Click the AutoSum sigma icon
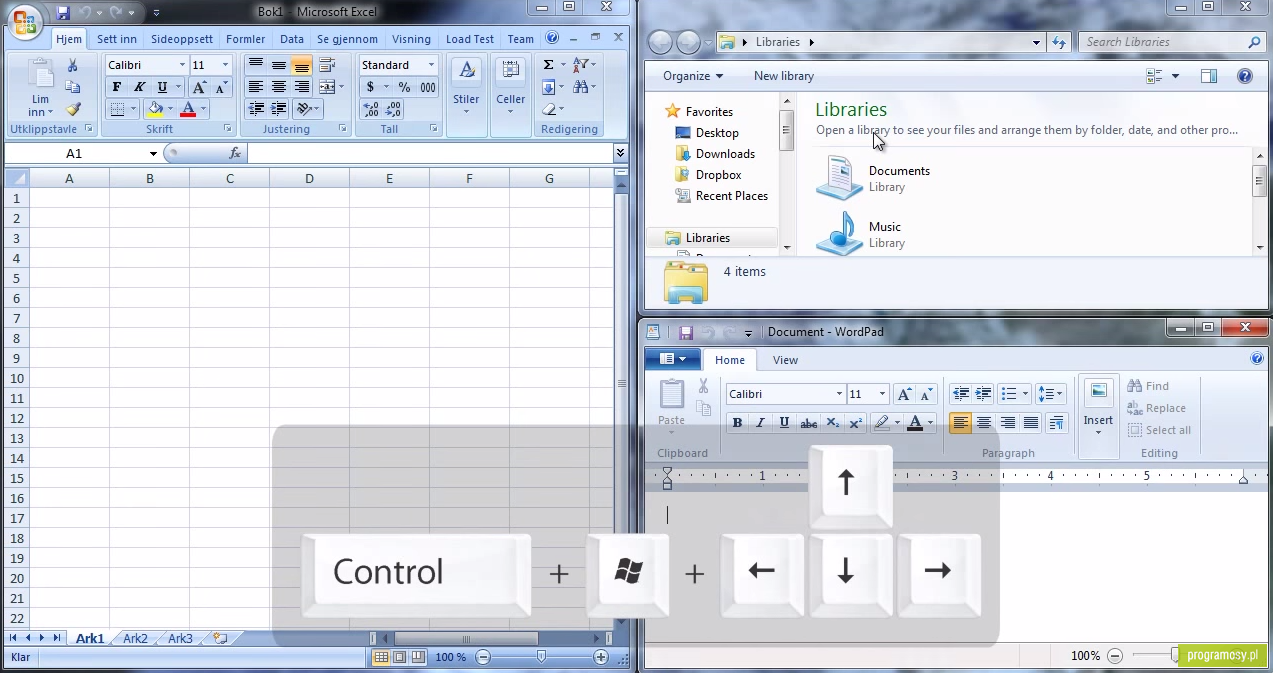The width and height of the screenshot is (1273, 673). pos(548,65)
